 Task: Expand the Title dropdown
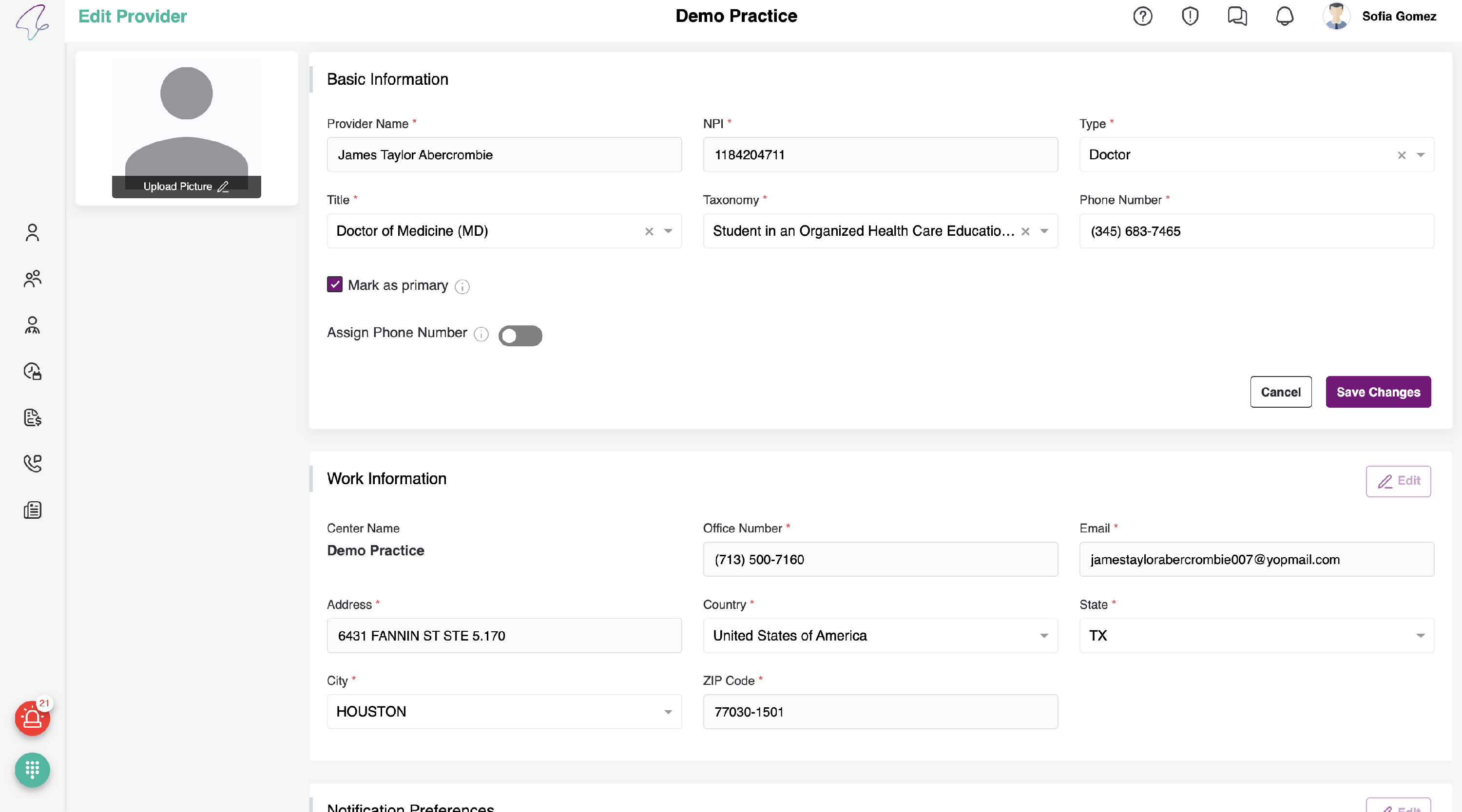pos(668,231)
